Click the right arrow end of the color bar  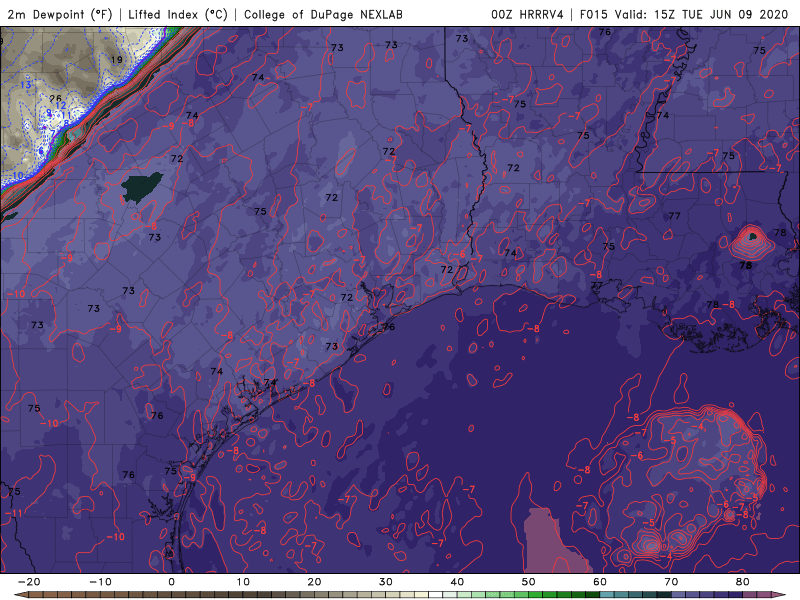click(780, 595)
